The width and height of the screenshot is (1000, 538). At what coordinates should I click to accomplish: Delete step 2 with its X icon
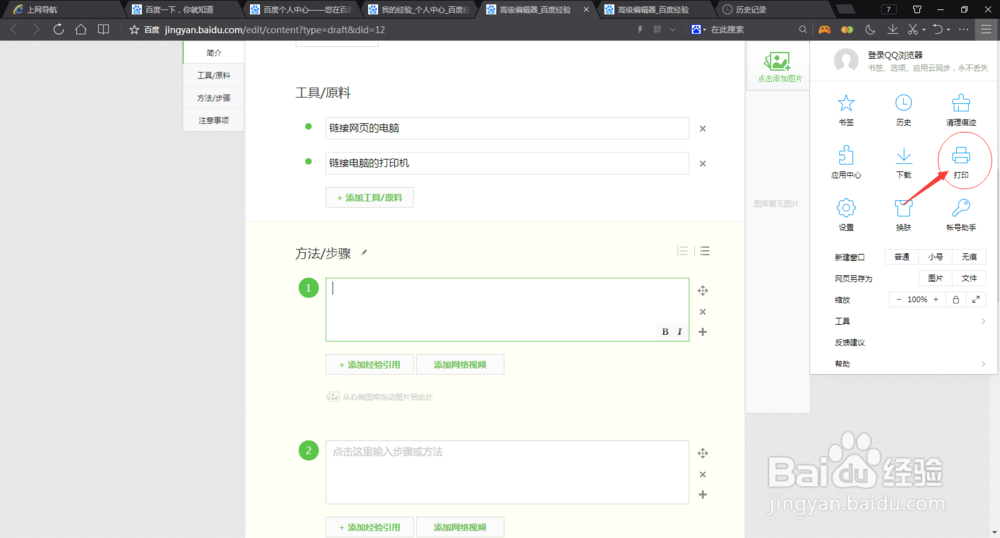click(x=703, y=474)
